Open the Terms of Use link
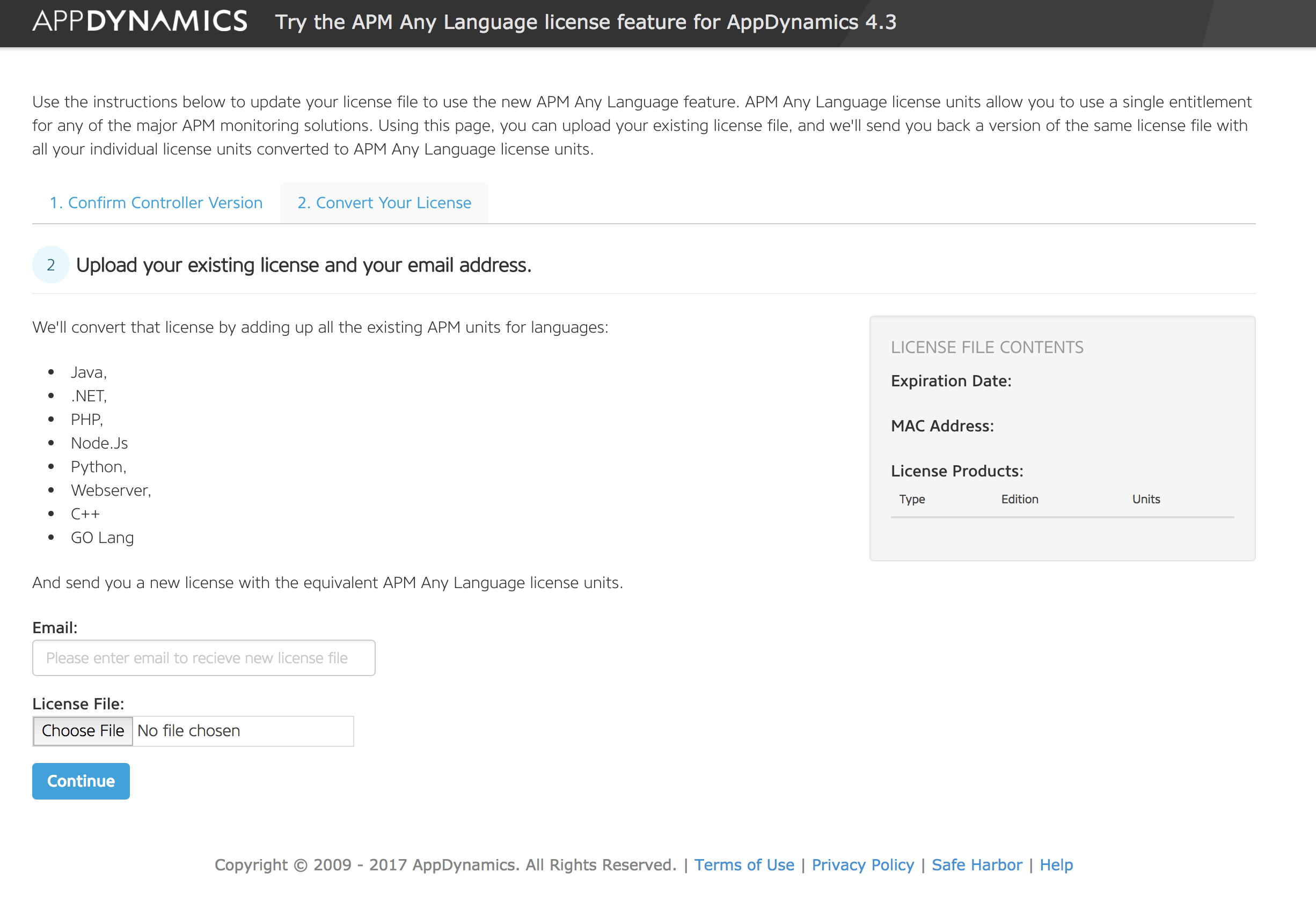1316x924 pixels. coord(744,864)
